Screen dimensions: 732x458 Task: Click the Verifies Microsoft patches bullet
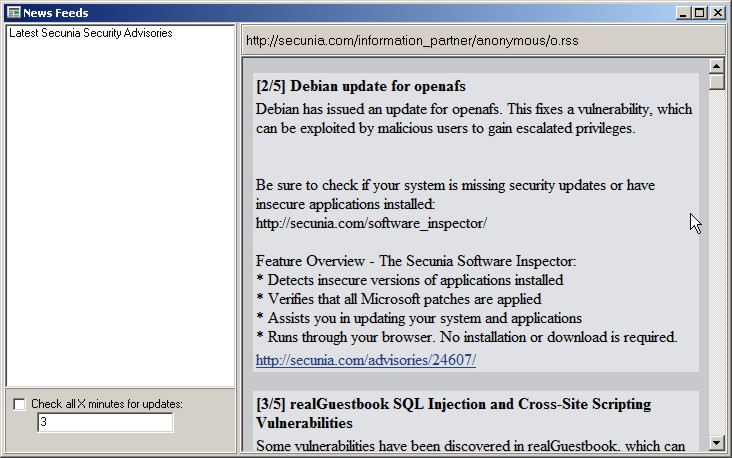tap(399, 299)
